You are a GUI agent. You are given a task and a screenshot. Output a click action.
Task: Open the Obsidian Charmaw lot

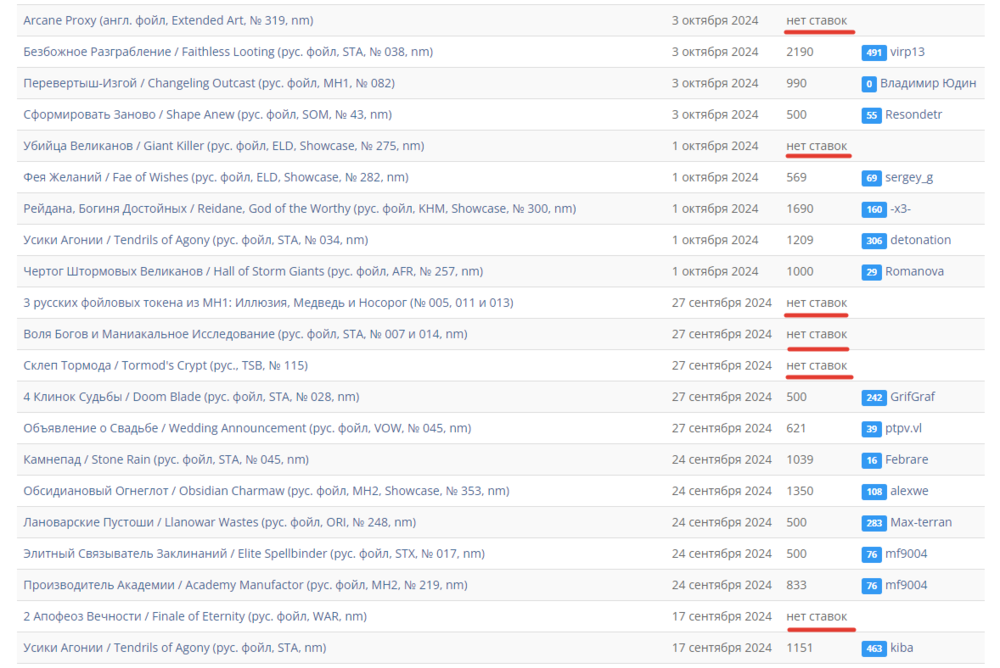click(x=266, y=491)
